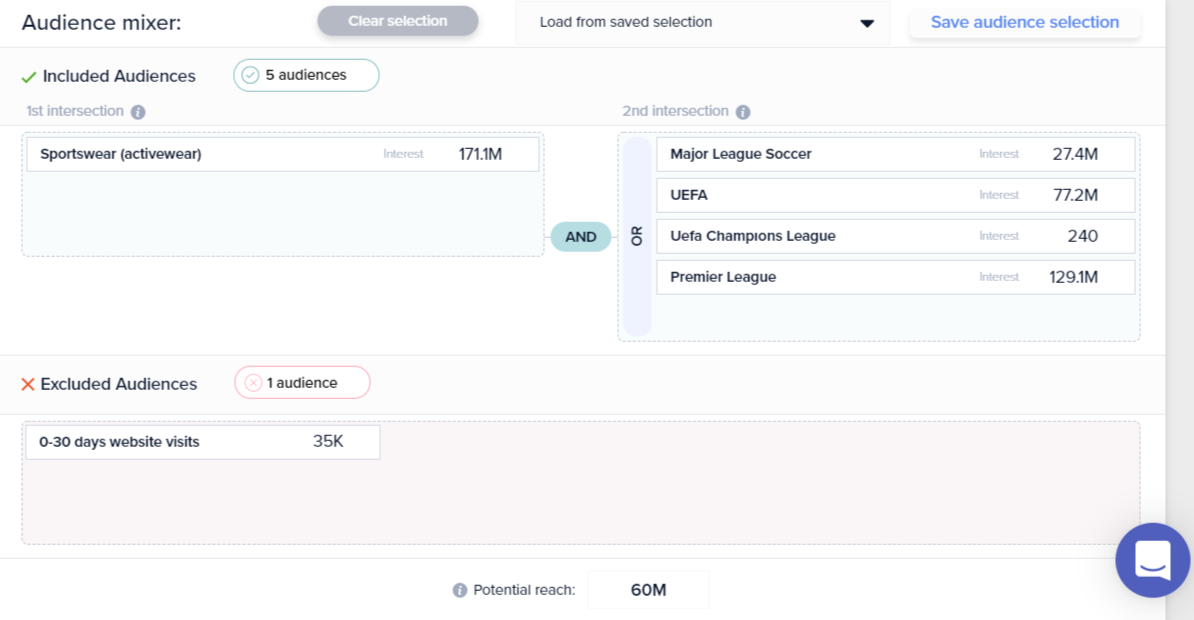Open the Load from saved selection dropdown

coord(702,23)
